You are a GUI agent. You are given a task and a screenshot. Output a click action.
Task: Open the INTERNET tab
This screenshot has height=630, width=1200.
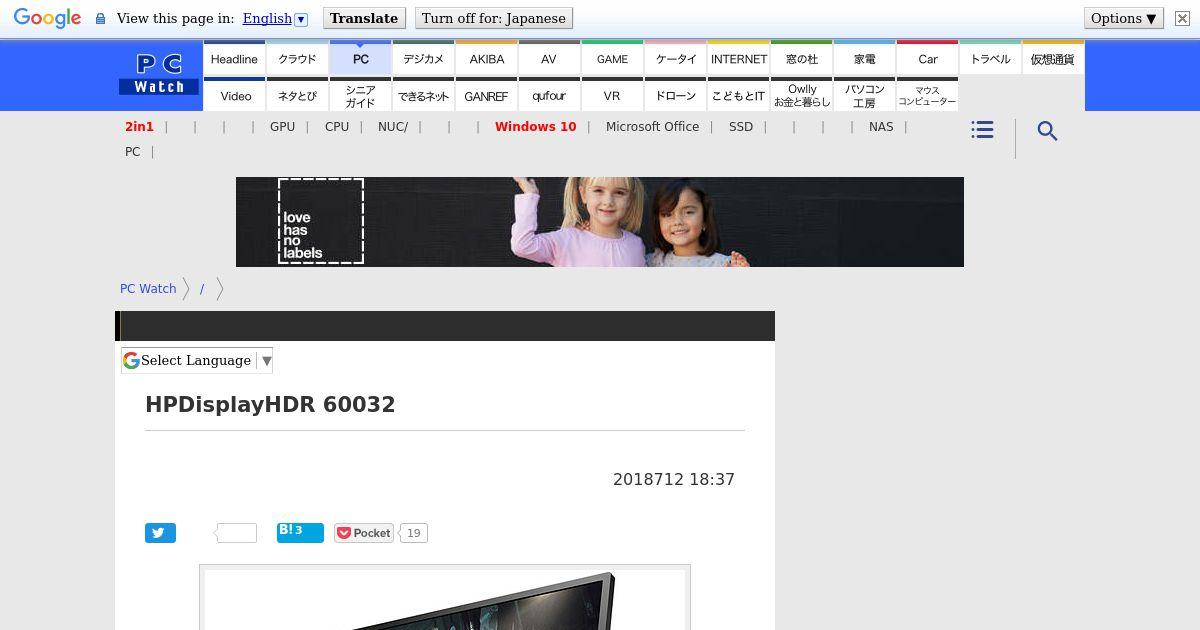point(739,58)
